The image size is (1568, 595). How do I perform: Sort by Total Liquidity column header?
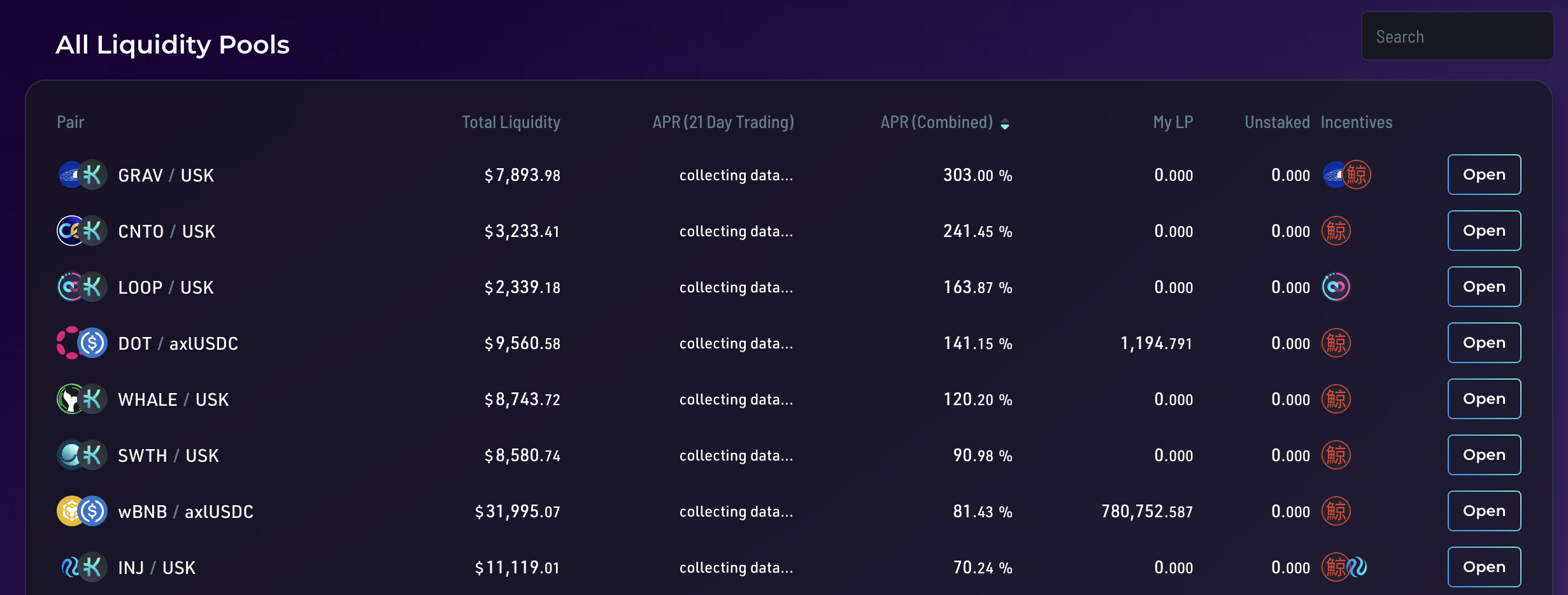tap(511, 122)
